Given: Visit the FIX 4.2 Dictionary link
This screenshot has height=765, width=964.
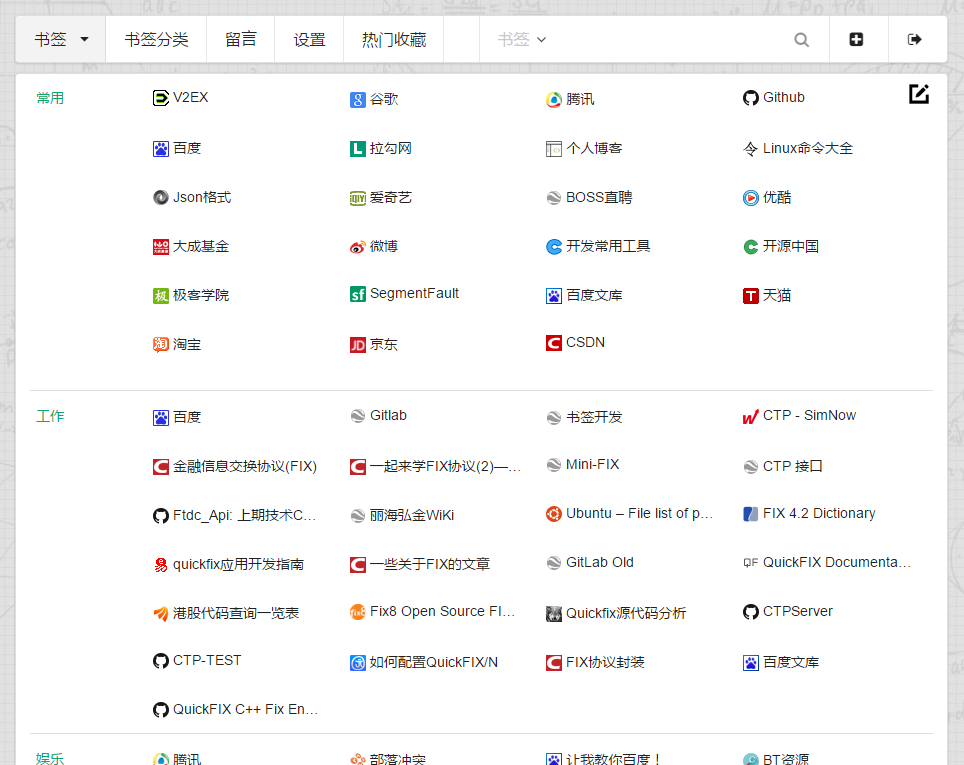Looking at the screenshot, I should click(818, 514).
